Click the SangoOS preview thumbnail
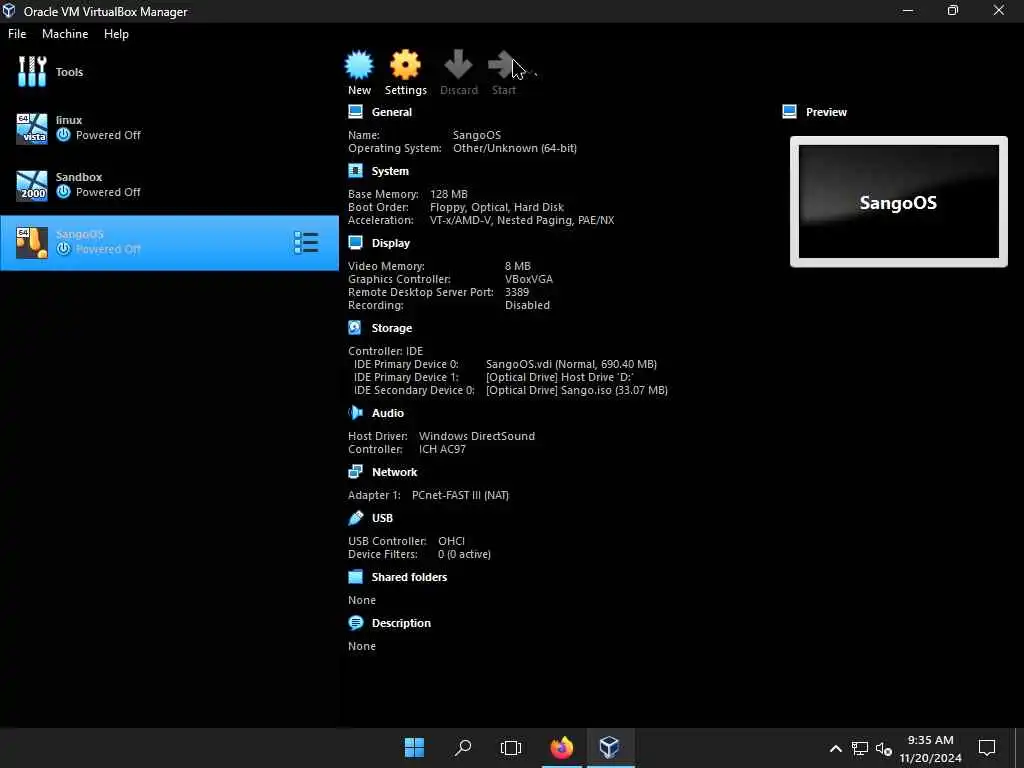Screen dimensions: 1024x768 [x=899, y=202]
